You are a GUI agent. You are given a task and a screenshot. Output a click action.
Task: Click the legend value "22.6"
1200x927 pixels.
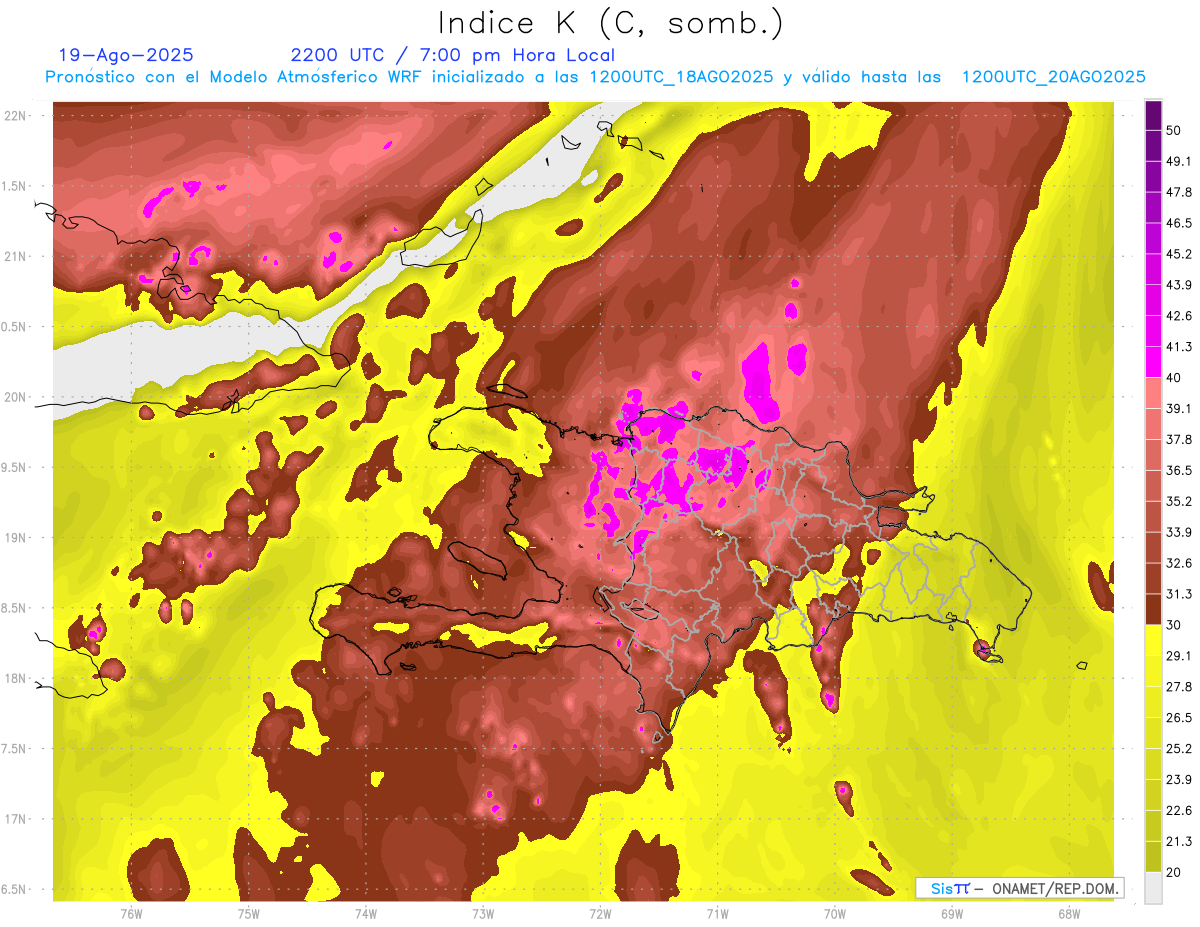click(x=1180, y=811)
